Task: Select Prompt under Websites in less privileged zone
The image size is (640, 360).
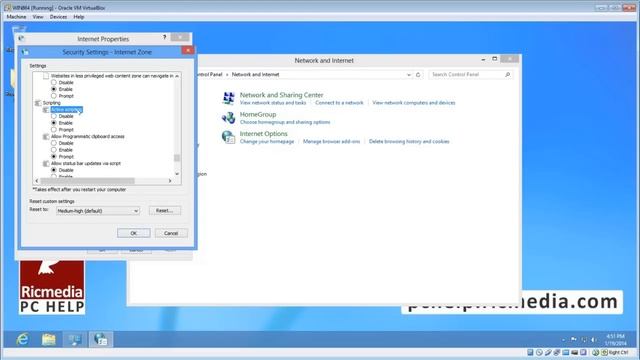Action: click(x=53, y=96)
